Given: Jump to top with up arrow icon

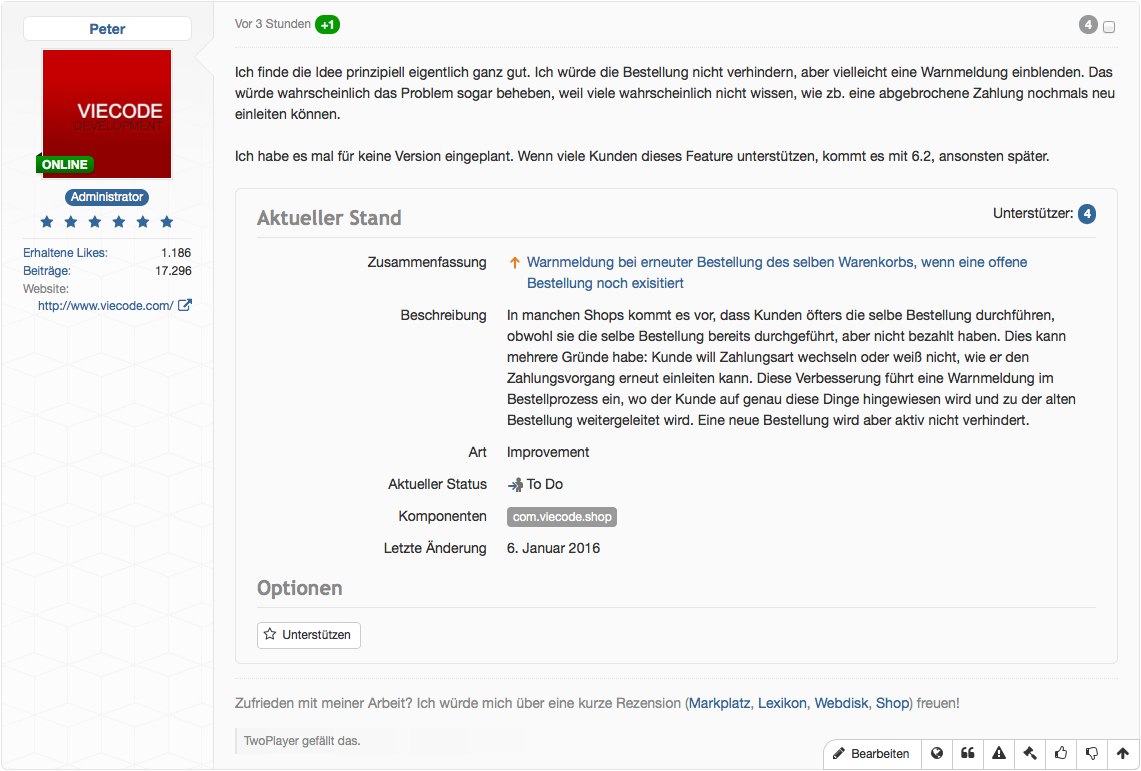Looking at the screenshot, I should [x=1123, y=754].
